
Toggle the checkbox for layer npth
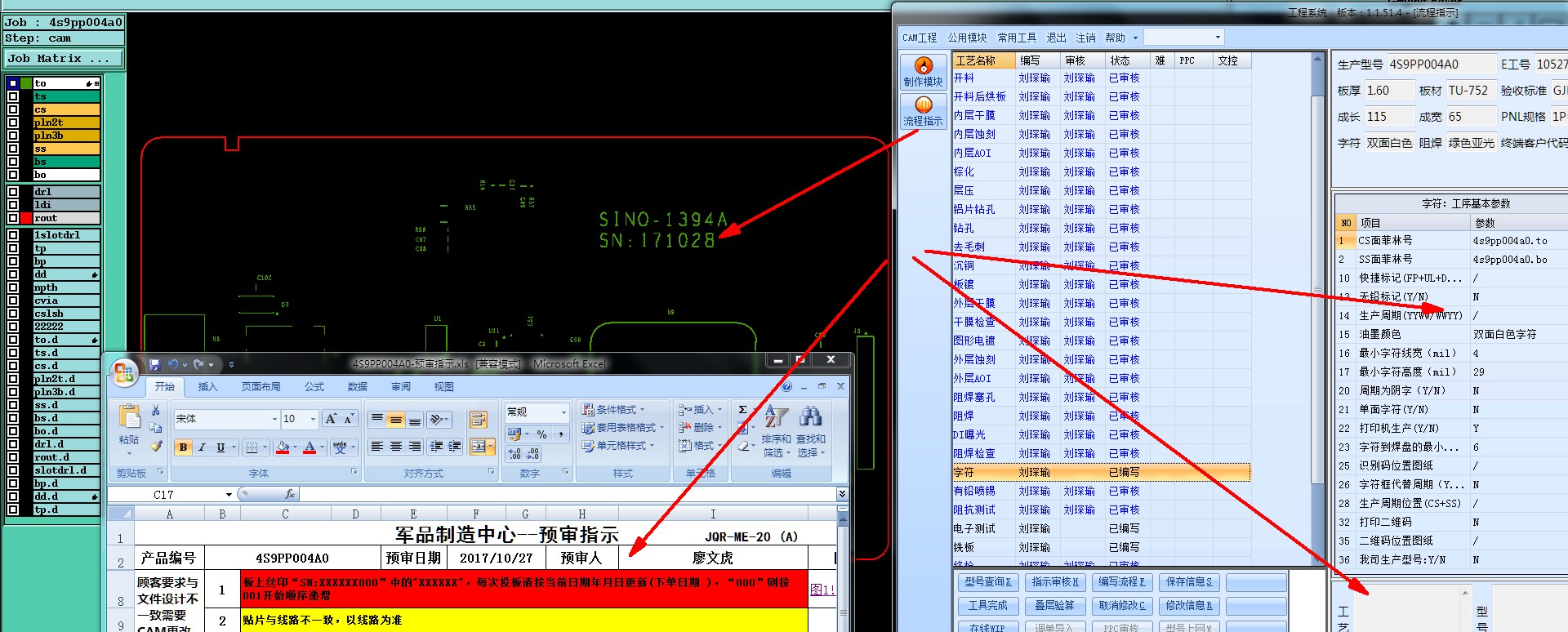tap(13, 287)
